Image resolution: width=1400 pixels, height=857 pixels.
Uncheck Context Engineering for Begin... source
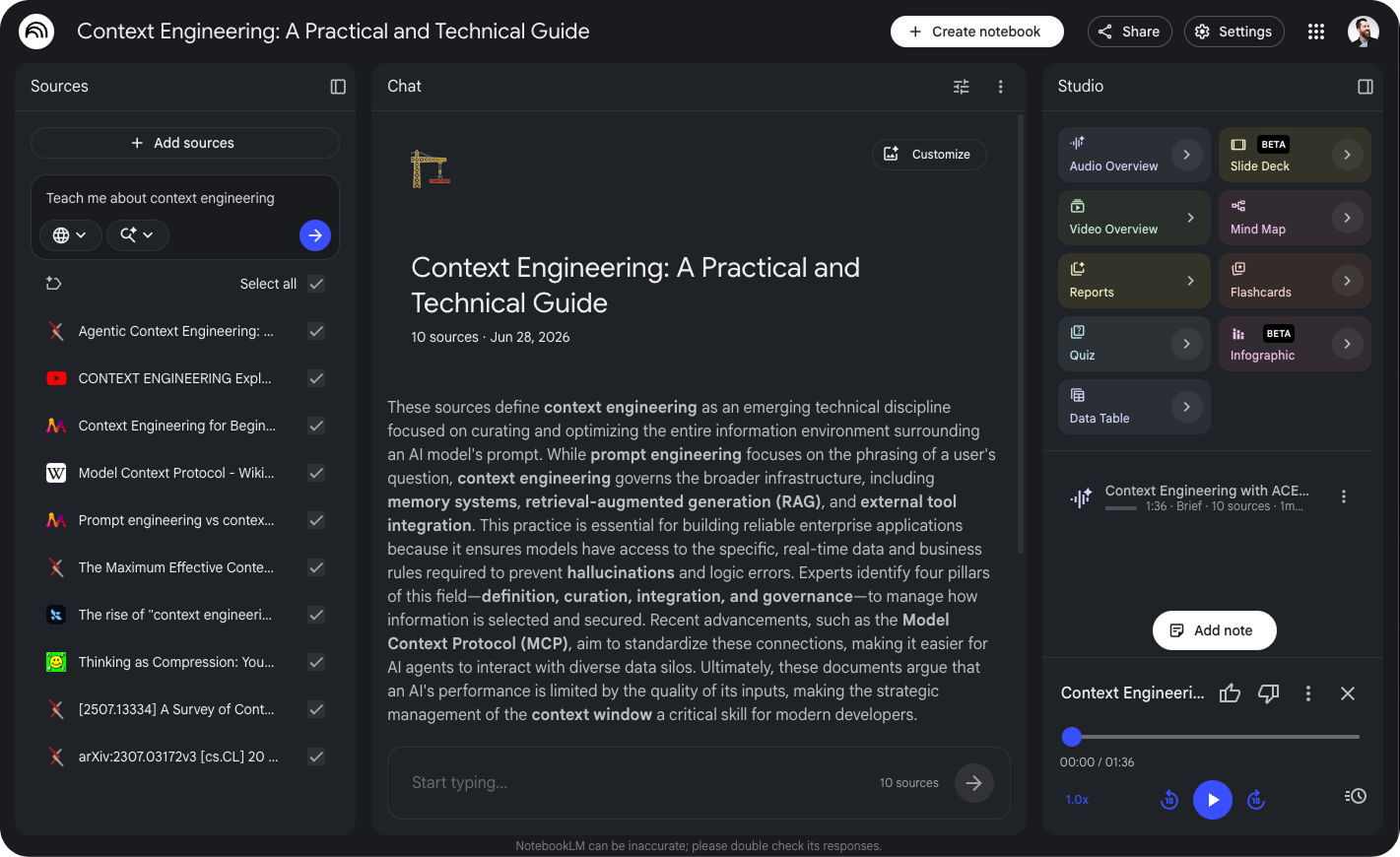316,426
